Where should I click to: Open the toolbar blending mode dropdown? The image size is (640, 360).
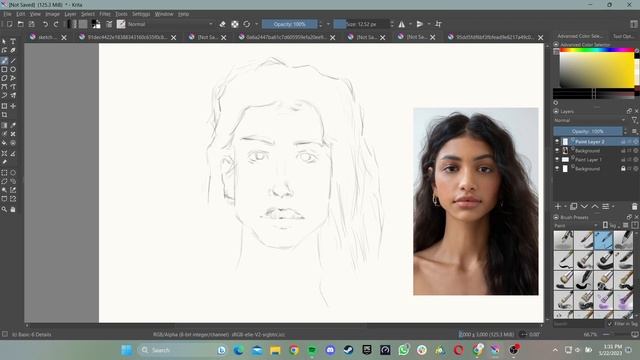pyautogui.click(x=170, y=24)
